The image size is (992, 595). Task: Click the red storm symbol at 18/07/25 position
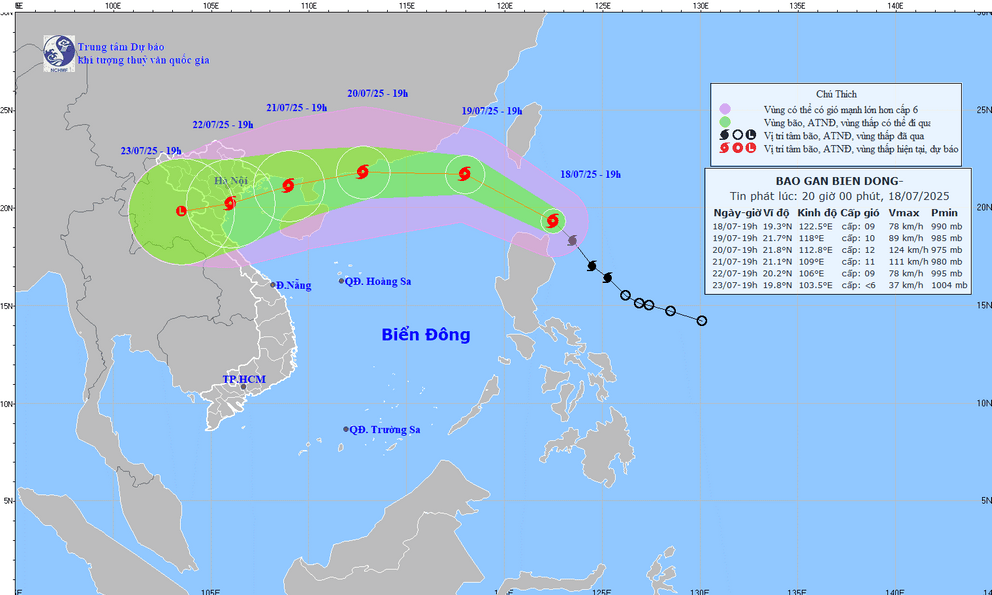(552, 221)
